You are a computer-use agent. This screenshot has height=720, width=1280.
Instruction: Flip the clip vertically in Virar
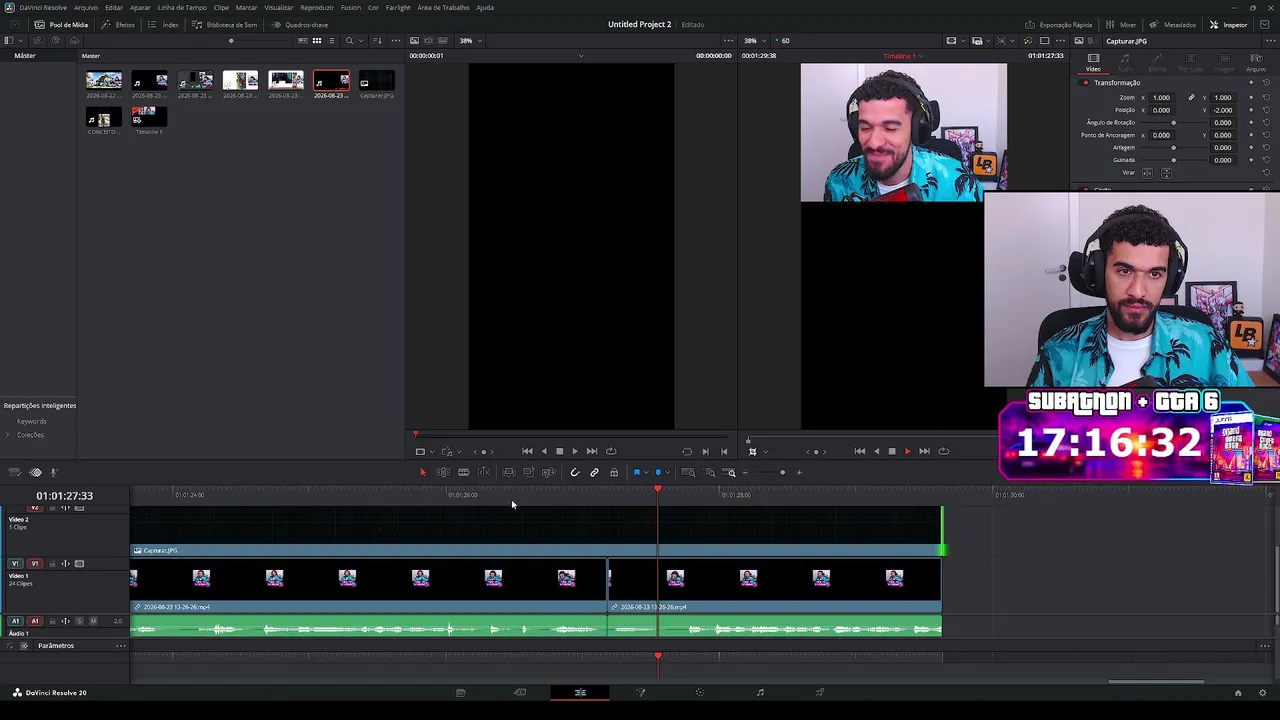(1166, 173)
